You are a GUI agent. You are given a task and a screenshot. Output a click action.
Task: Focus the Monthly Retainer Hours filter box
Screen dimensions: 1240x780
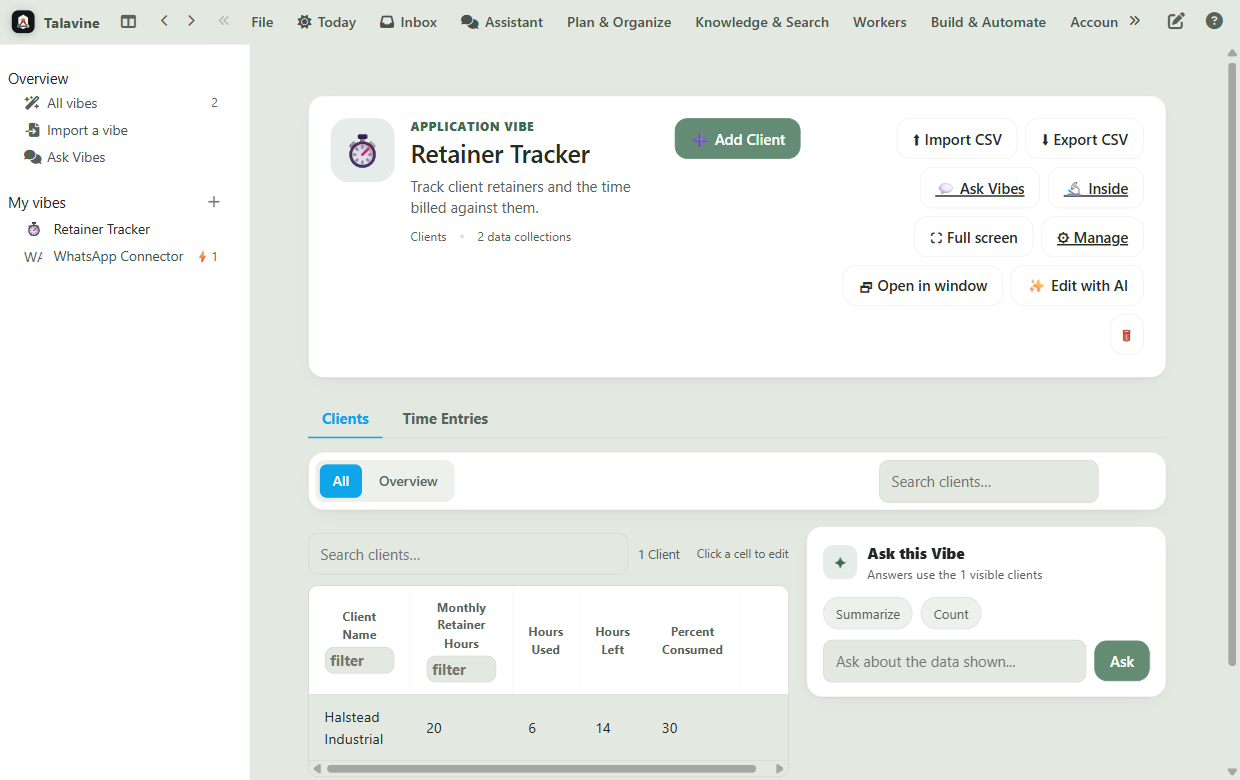coord(461,669)
